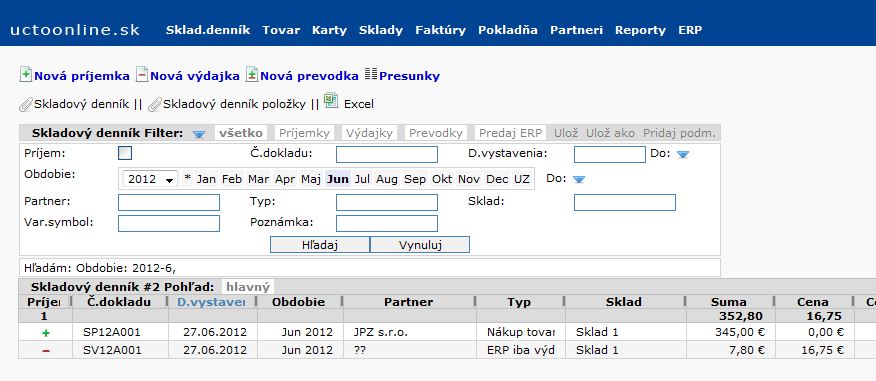
Task: Click the Nová prevodka icon
Action: [x=252, y=74]
